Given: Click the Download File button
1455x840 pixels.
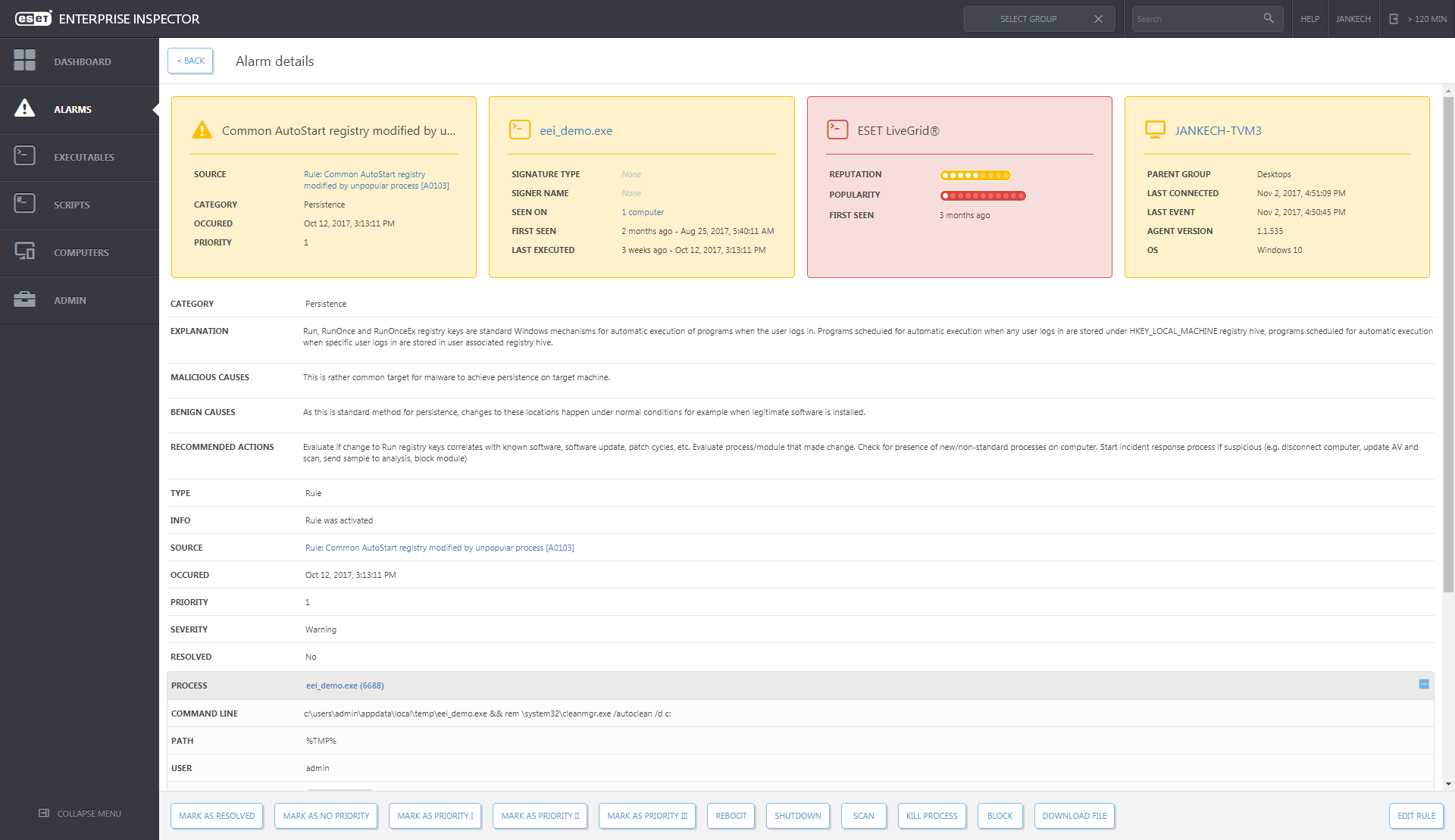Looking at the screenshot, I should coord(1075,816).
